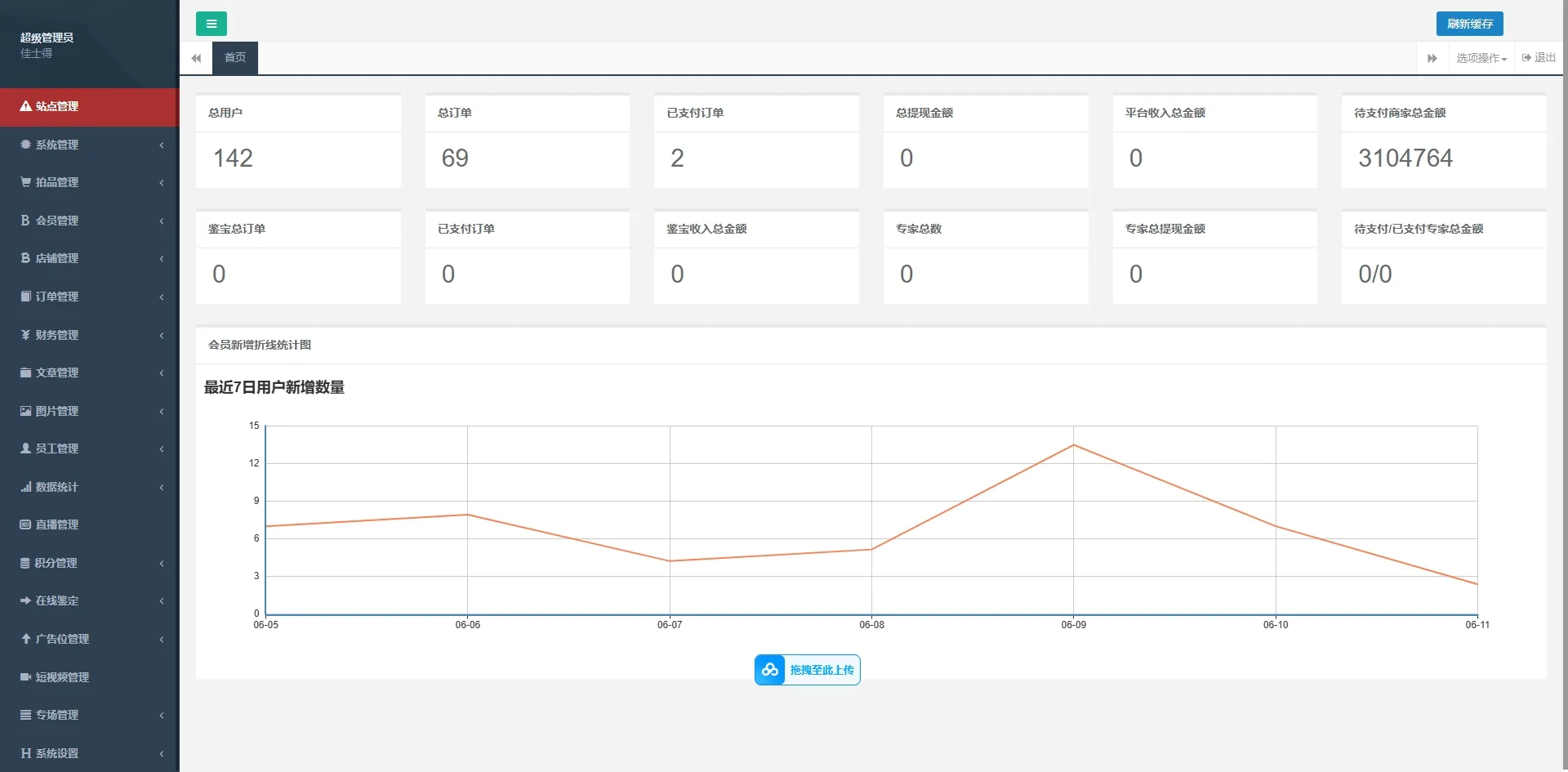Screen dimensions: 1568x772
Task: Click the right arrow icon beside 在线鉴定
Action: [x=25, y=600]
